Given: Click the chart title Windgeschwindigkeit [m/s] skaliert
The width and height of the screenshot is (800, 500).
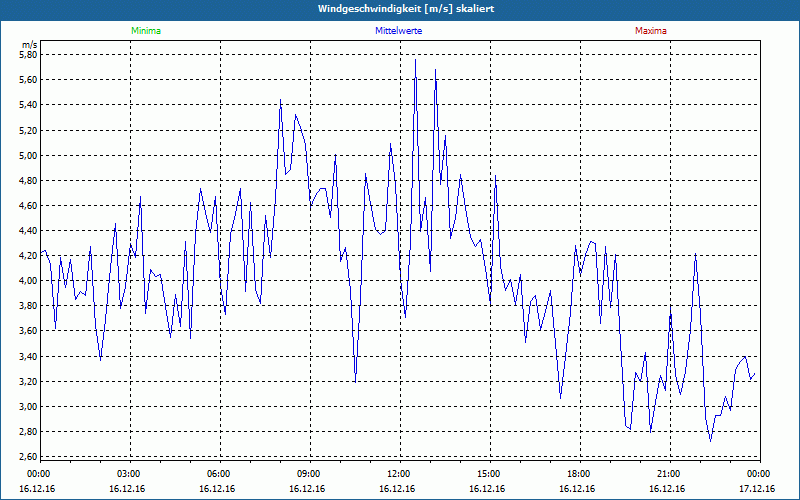Looking at the screenshot, I should [406, 9].
